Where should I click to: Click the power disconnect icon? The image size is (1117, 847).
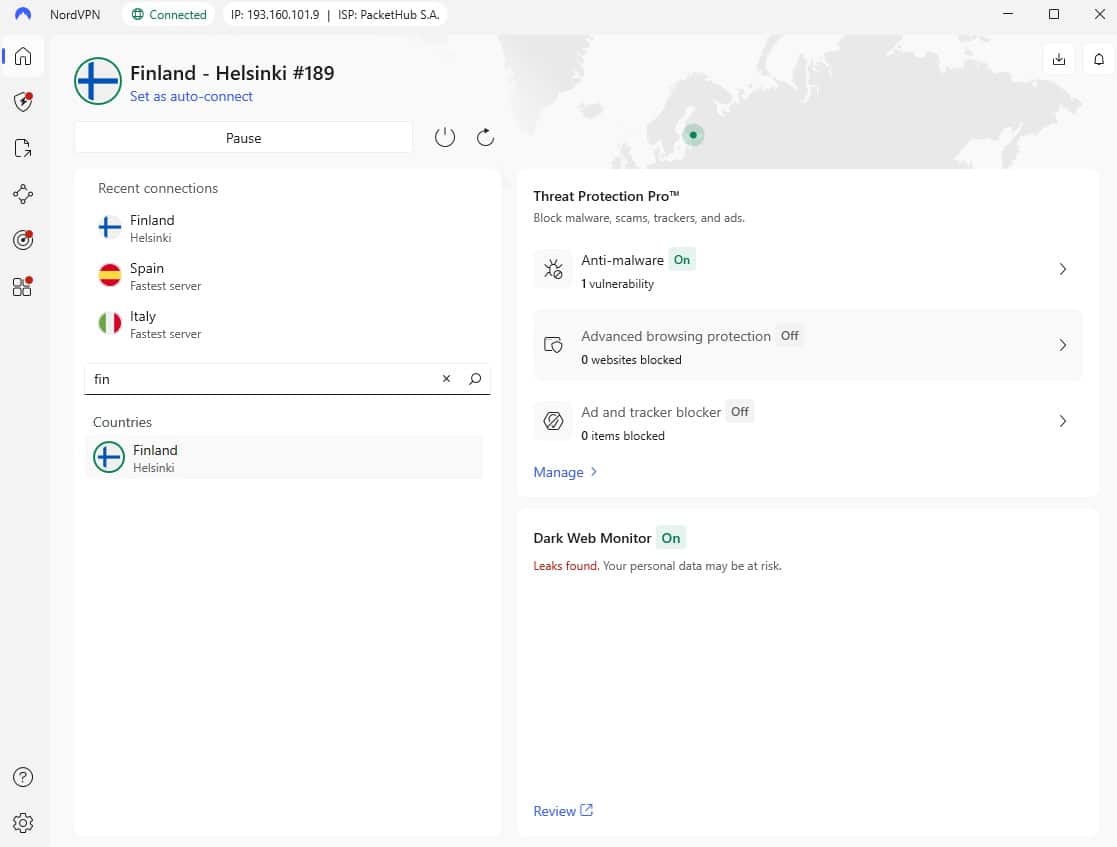445,138
